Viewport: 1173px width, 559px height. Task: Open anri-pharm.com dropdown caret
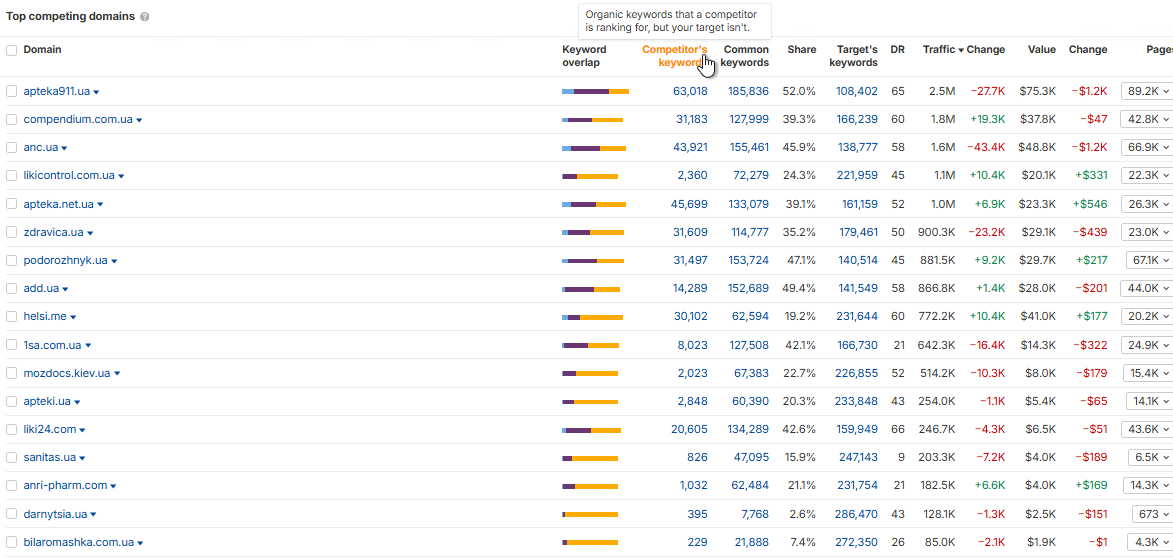pyautogui.click(x=114, y=486)
